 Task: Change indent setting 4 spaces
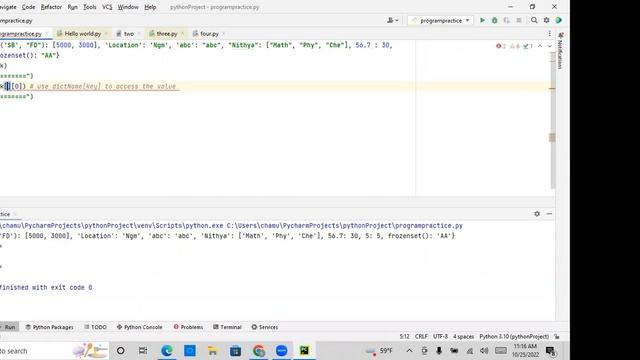coord(463,337)
